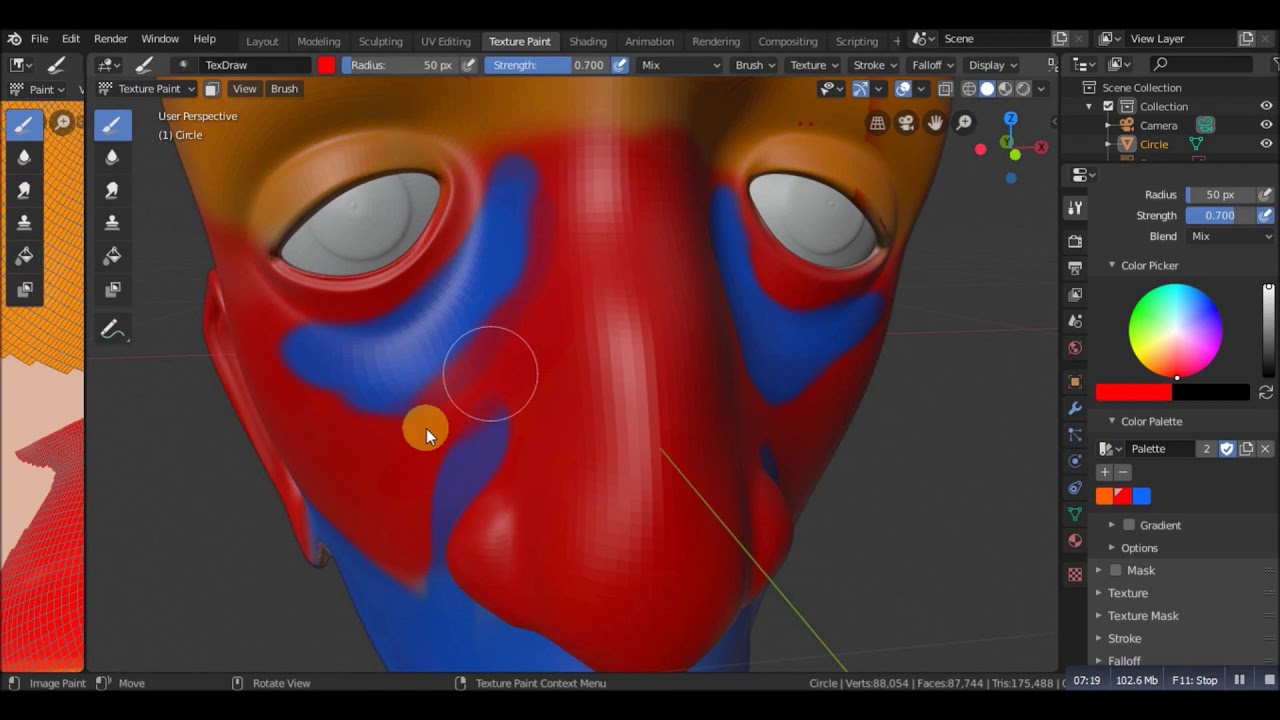Open the Blend mode Mix dropdown in header
This screenshot has width=1280, height=720.
coord(679,65)
